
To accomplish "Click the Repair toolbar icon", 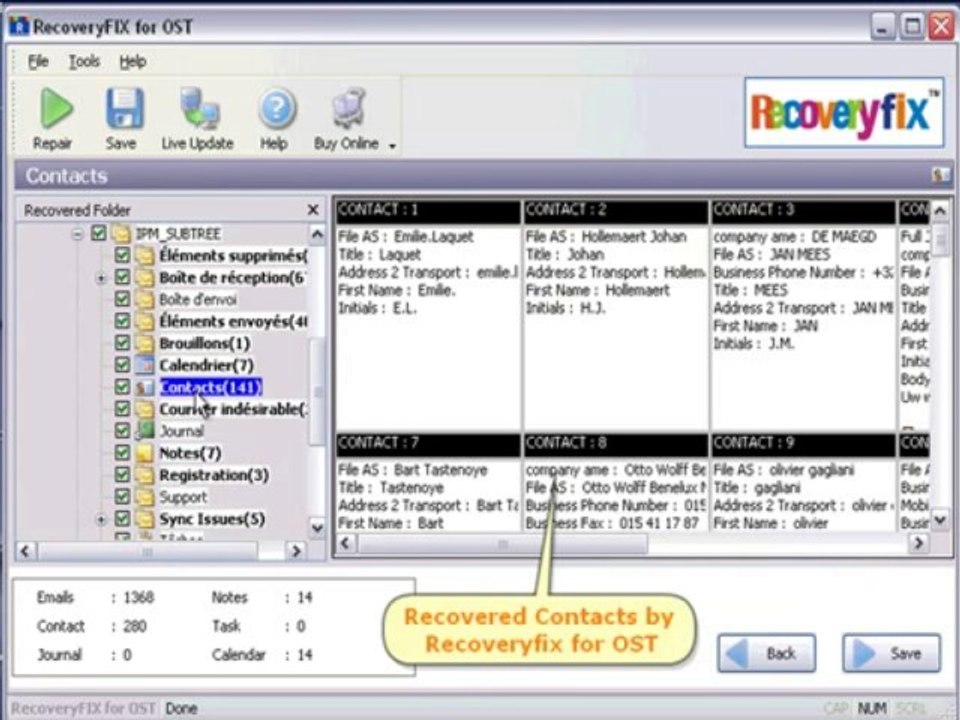I will pyautogui.click(x=55, y=108).
